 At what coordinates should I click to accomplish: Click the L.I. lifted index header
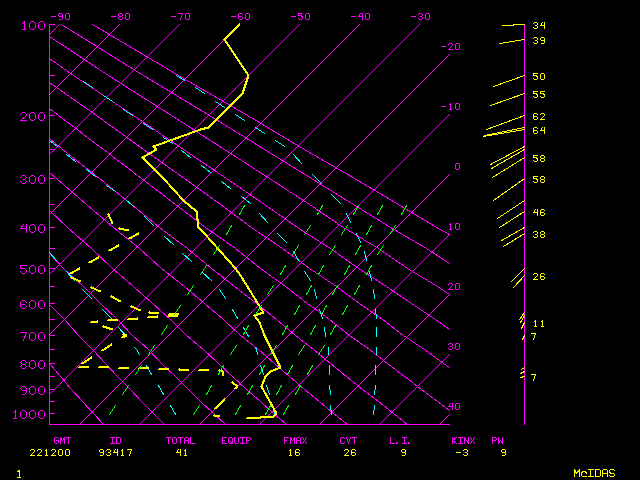point(400,440)
